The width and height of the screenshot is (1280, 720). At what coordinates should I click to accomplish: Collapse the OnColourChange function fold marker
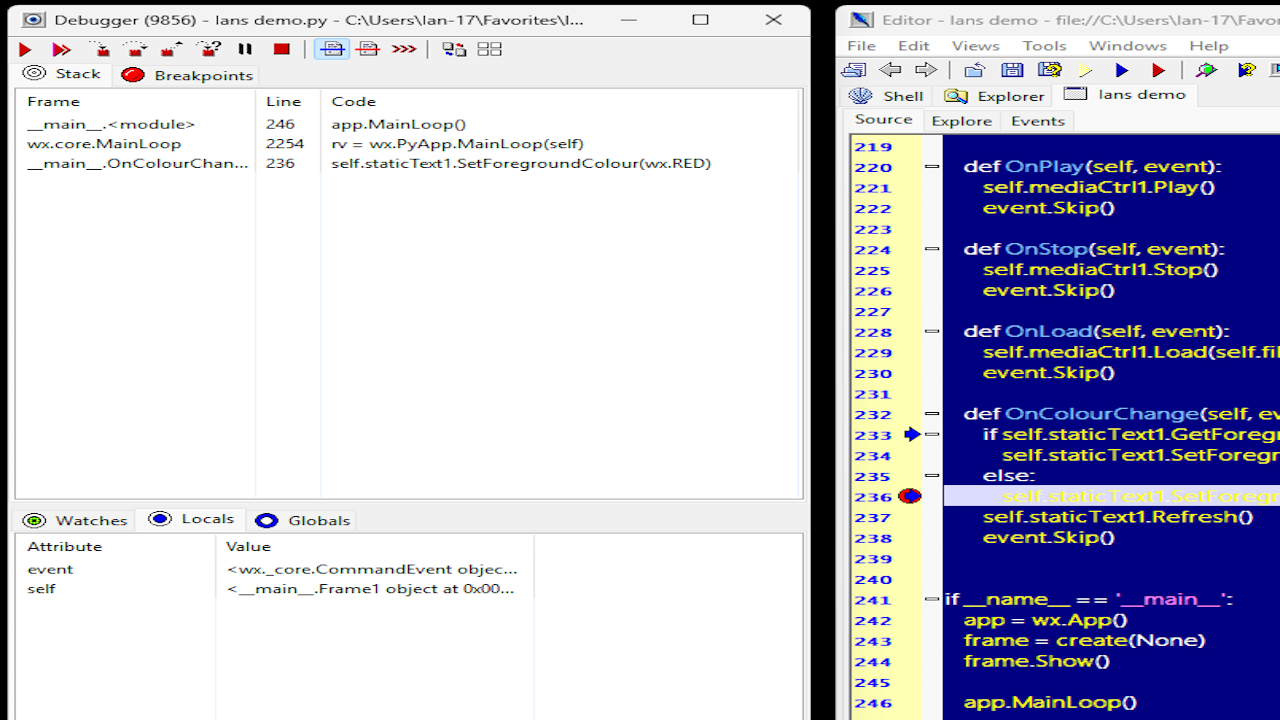pos(932,414)
